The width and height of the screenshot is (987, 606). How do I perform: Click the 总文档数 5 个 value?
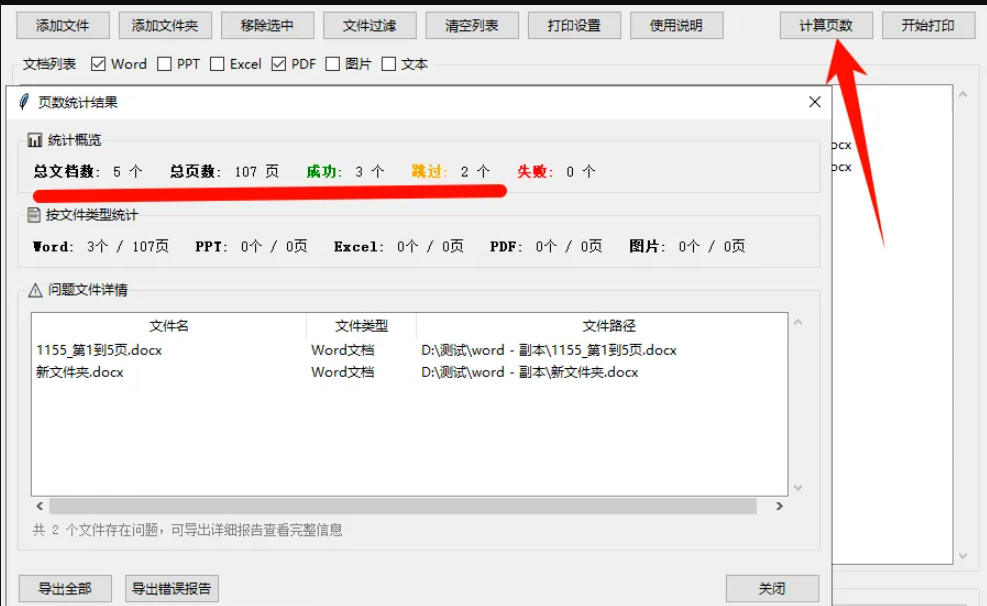[x=88, y=172]
